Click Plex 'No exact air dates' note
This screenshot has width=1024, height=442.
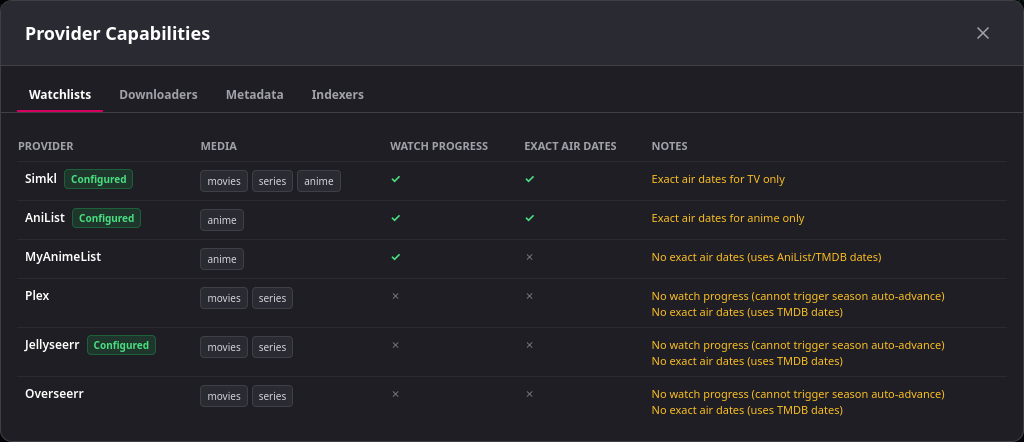coord(747,312)
